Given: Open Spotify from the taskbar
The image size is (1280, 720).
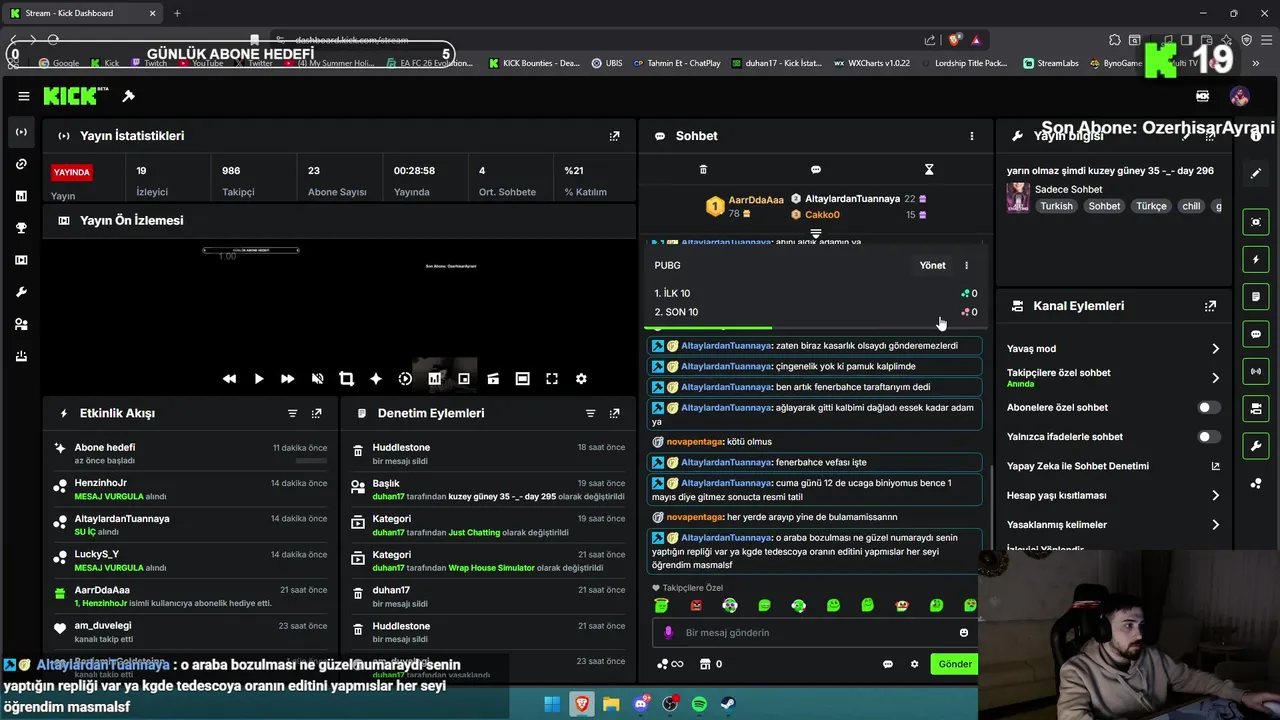Looking at the screenshot, I should 699,704.
